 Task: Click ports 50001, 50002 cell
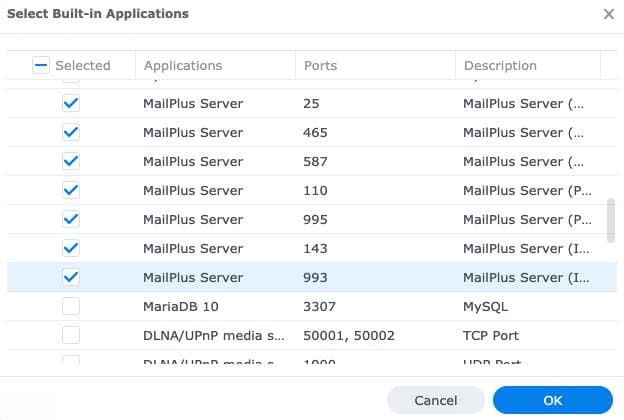349,336
